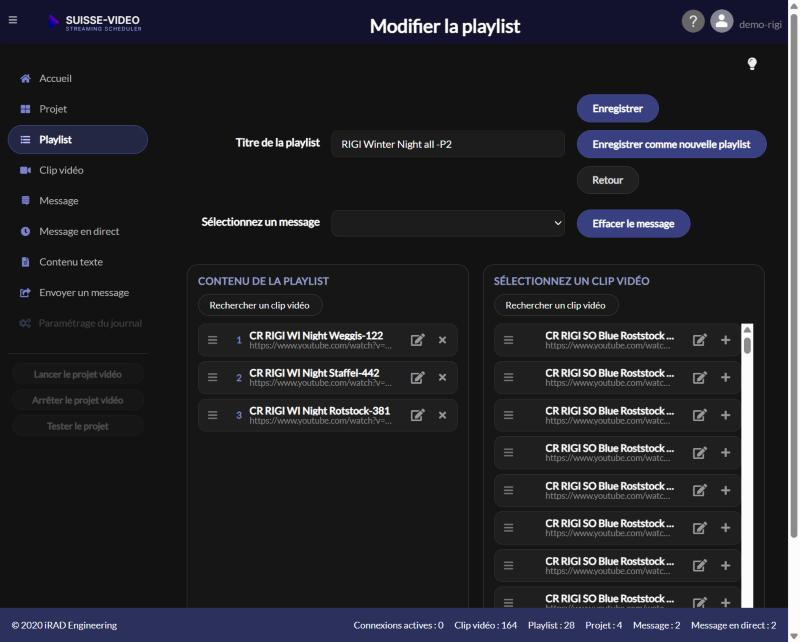Edit clip CR RIGI WI Night Rotstock-381
Viewport: 800px width, 642px height.
click(417, 415)
